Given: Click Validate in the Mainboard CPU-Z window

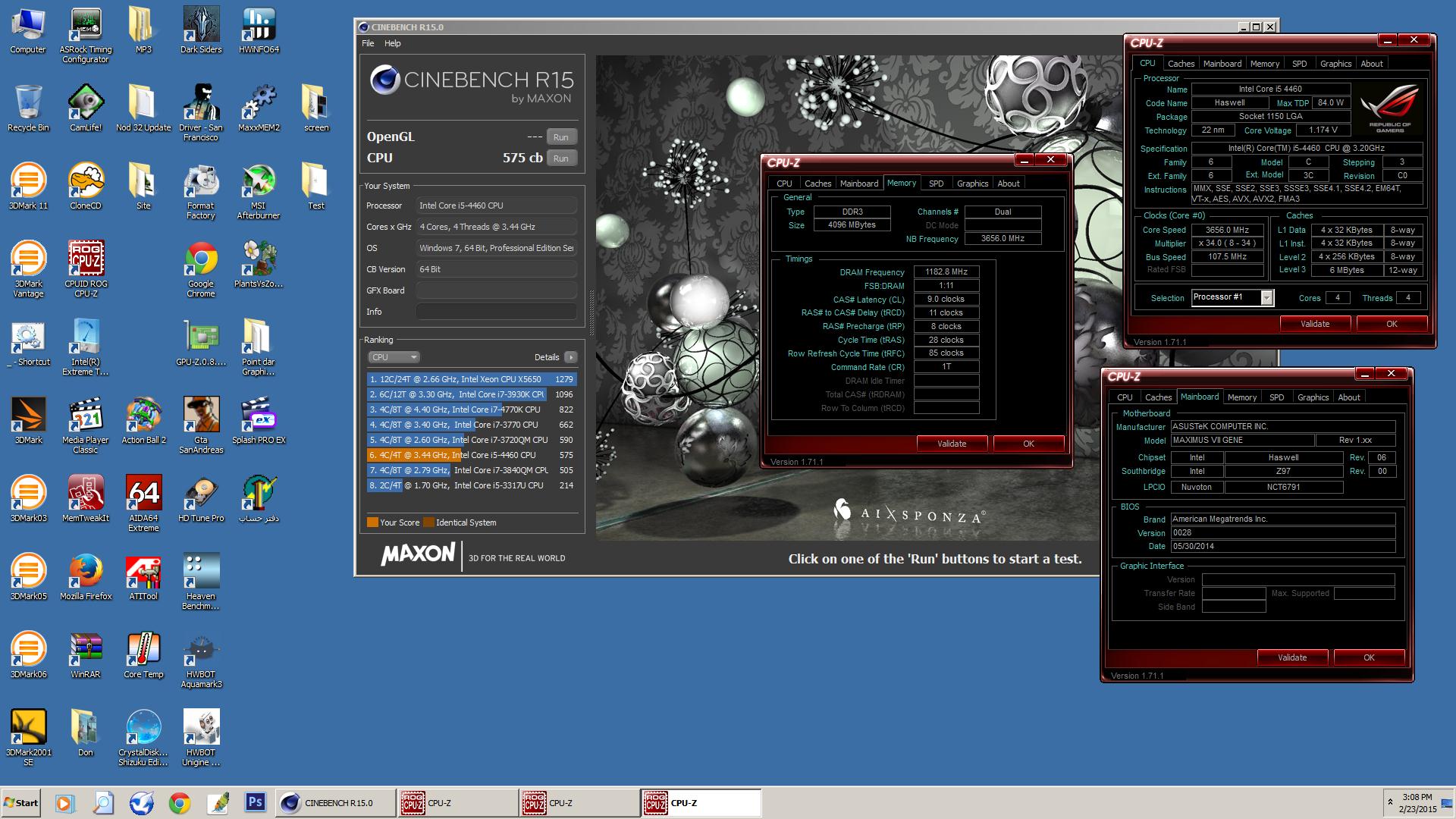Looking at the screenshot, I should (1292, 657).
